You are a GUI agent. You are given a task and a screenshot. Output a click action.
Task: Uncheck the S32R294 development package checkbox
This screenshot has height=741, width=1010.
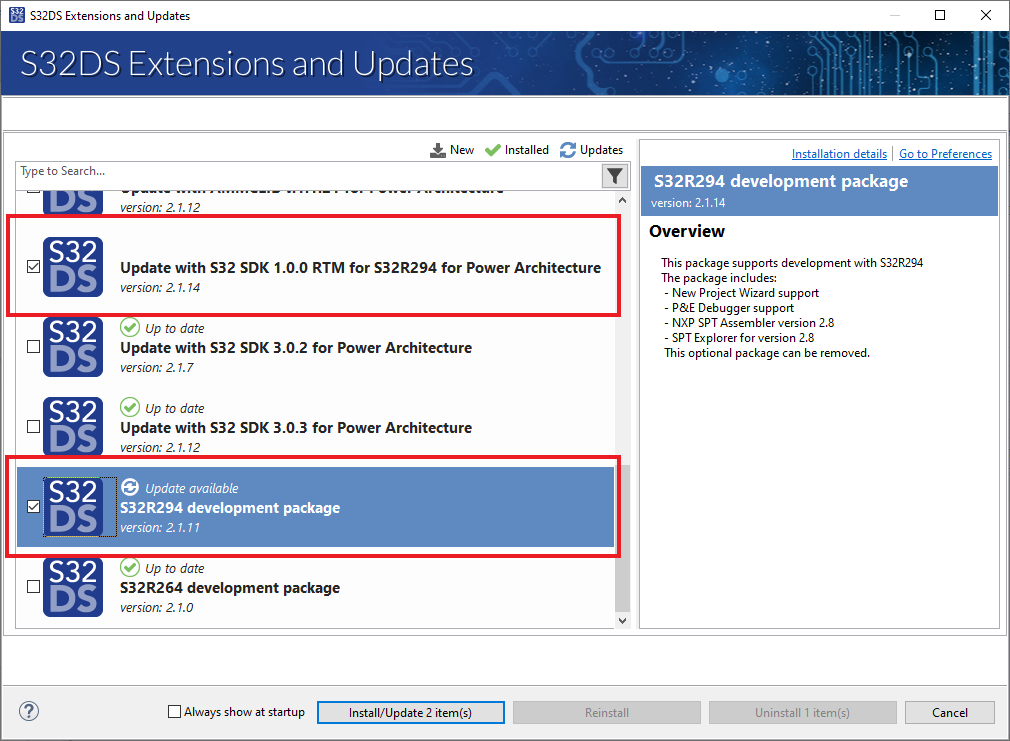coord(33,507)
